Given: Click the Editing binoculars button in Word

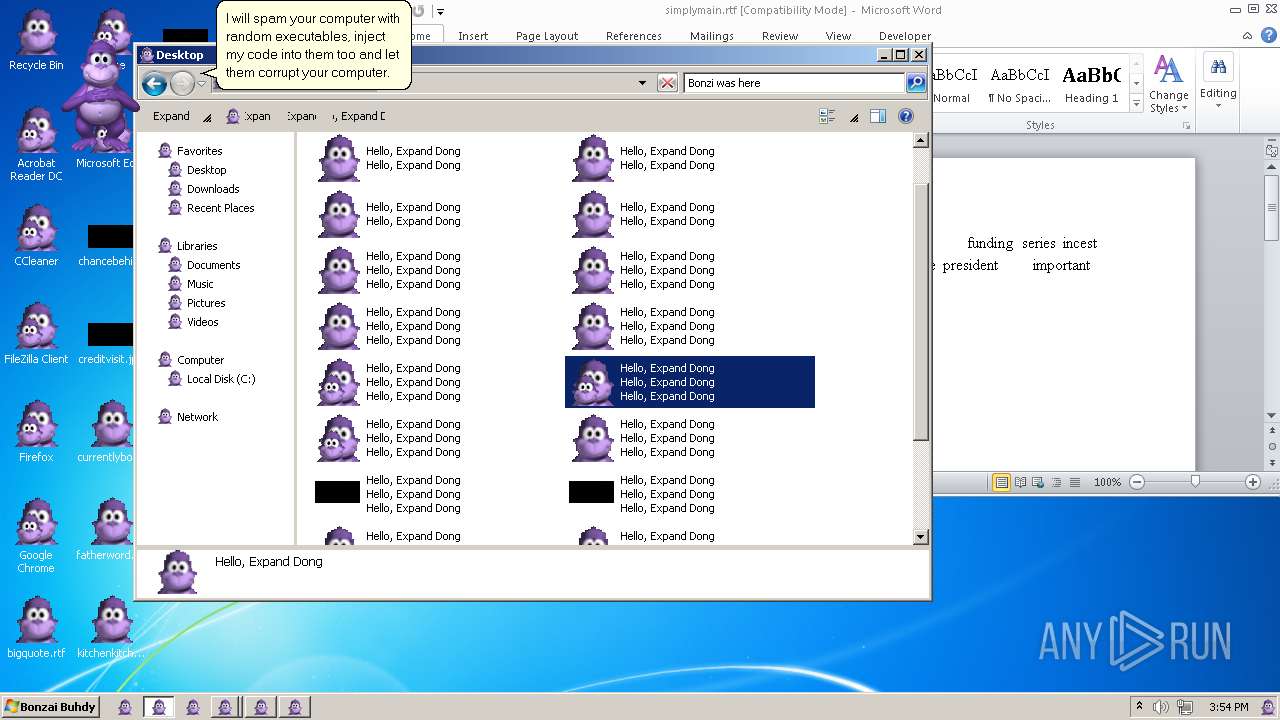Looking at the screenshot, I should point(1218,80).
